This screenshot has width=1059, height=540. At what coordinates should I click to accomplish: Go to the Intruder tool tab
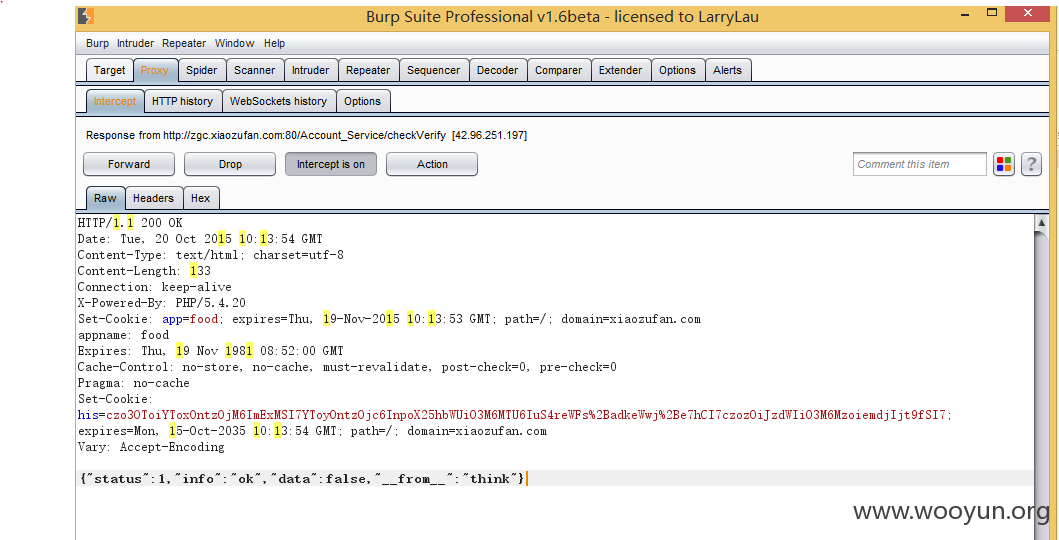coord(311,70)
